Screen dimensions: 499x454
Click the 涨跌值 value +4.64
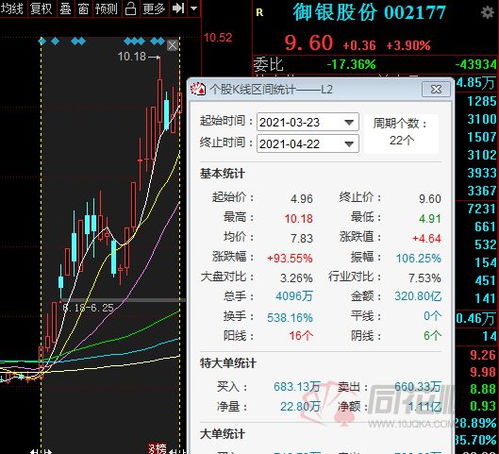[427, 239]
